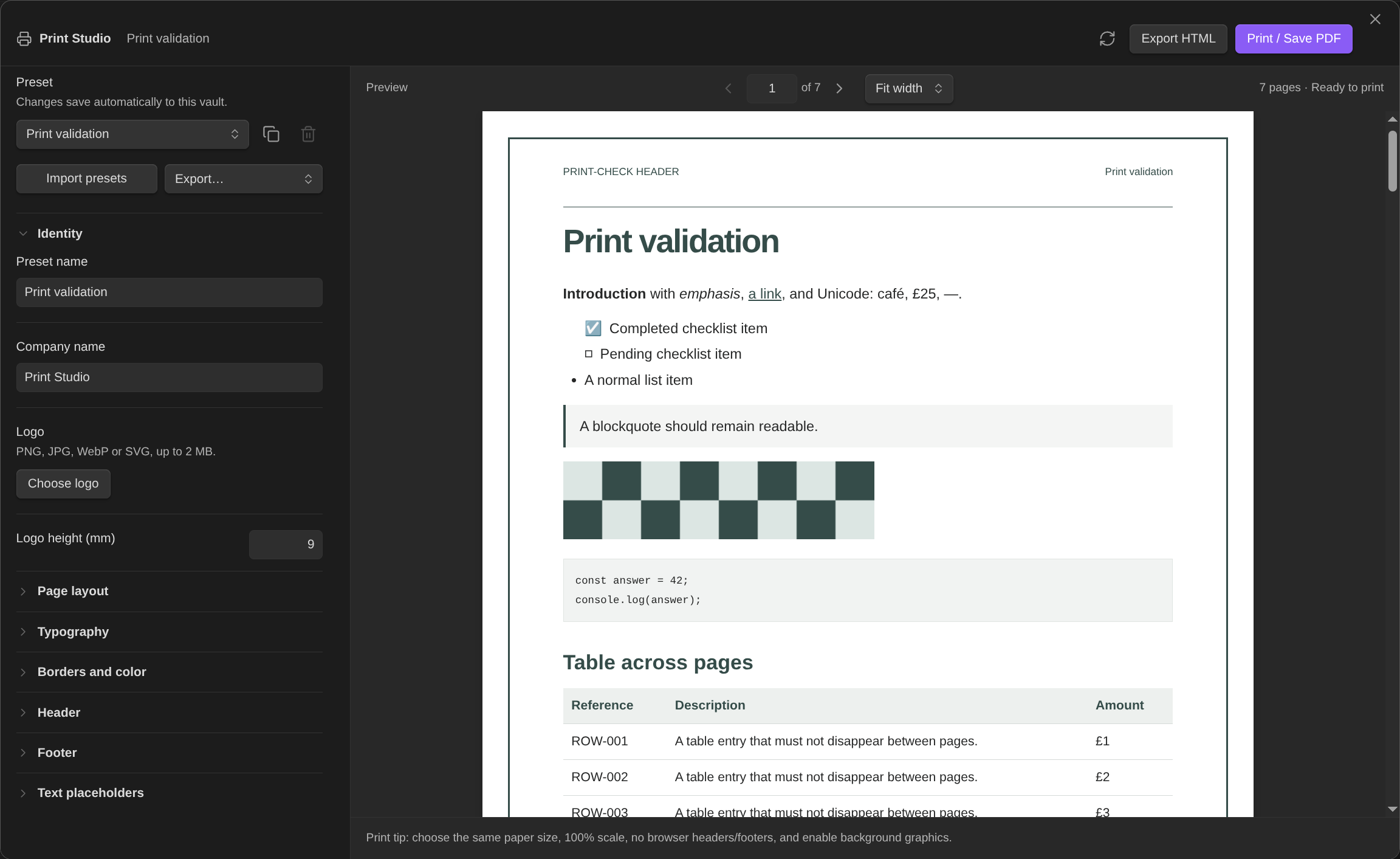The image size is (1400, 859).
Task: Click the completed checklist item checkbox in preview
Action: [593, 329]
